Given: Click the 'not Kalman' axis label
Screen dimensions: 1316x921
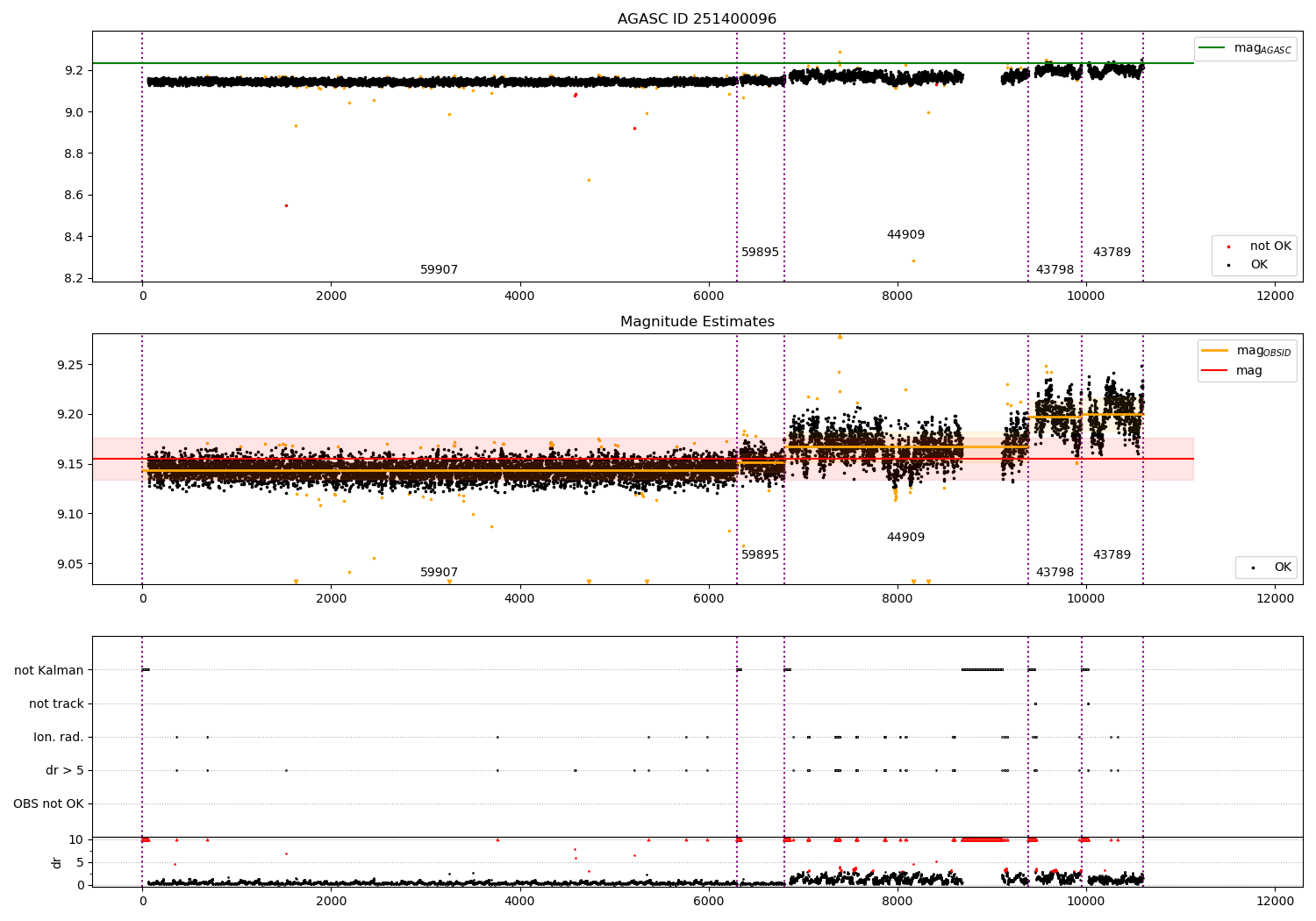Looking at the screenshot, I should [49, 671].
